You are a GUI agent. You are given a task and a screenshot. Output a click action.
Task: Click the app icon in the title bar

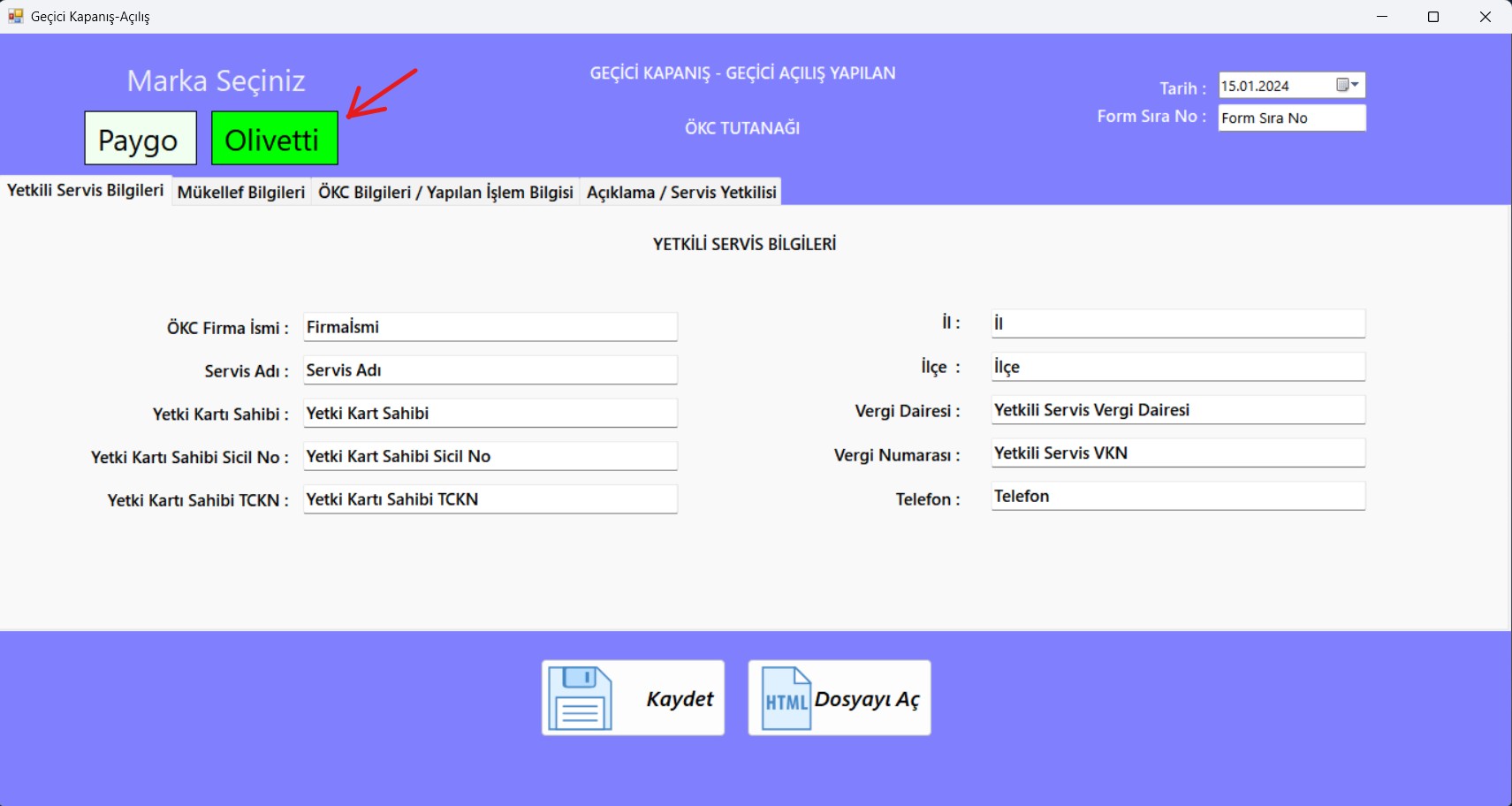point(15,17)
